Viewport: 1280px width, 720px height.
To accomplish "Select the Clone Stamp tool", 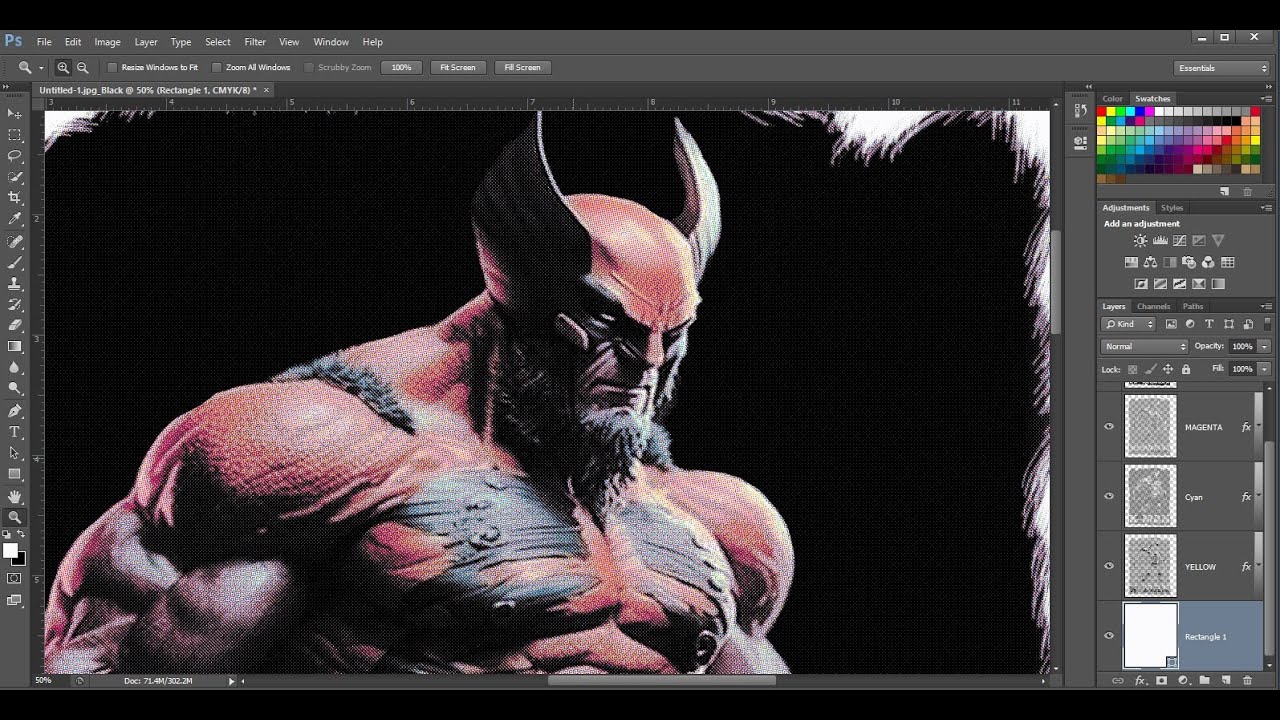I will point(15,284).
